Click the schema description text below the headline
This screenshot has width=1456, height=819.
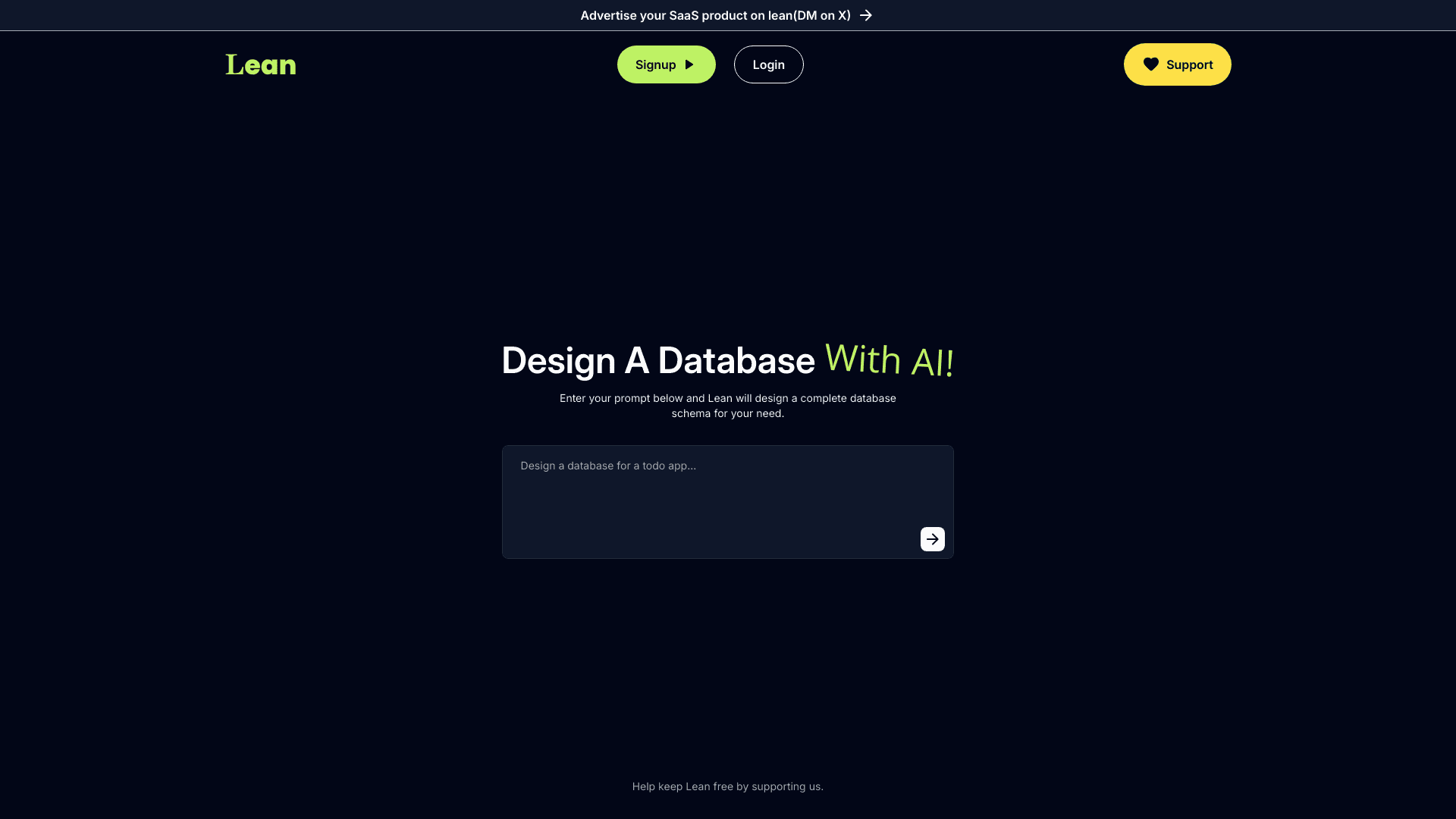click(x=727, y=406)
